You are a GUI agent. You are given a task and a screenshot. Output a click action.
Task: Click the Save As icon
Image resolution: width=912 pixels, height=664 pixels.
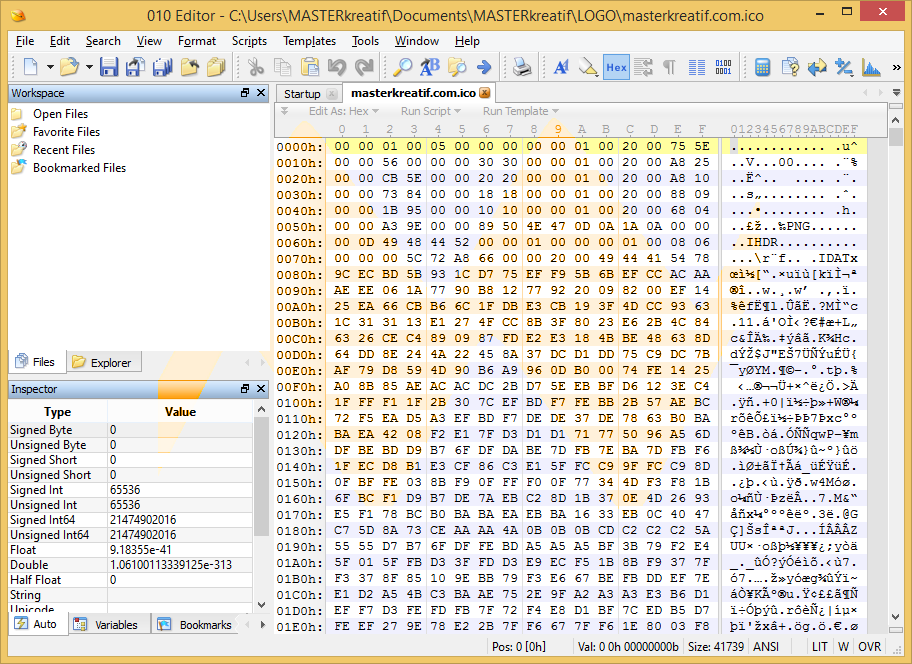(136, 67)
